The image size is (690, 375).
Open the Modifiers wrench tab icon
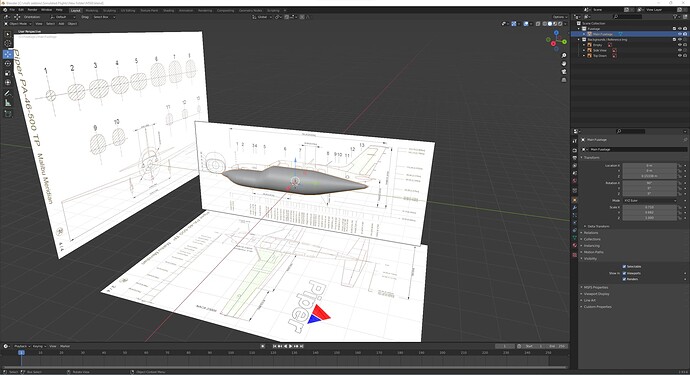point(574,207)
